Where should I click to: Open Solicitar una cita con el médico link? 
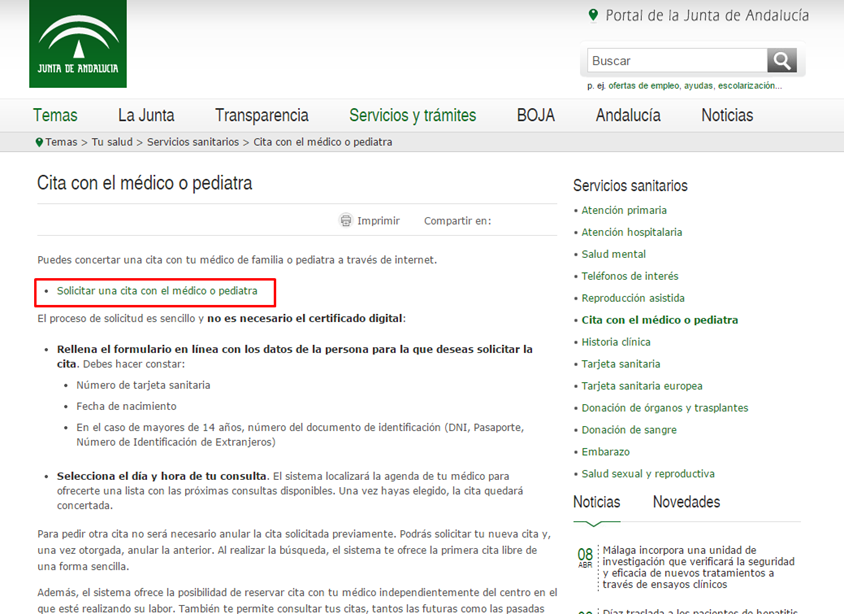point(157,291)
